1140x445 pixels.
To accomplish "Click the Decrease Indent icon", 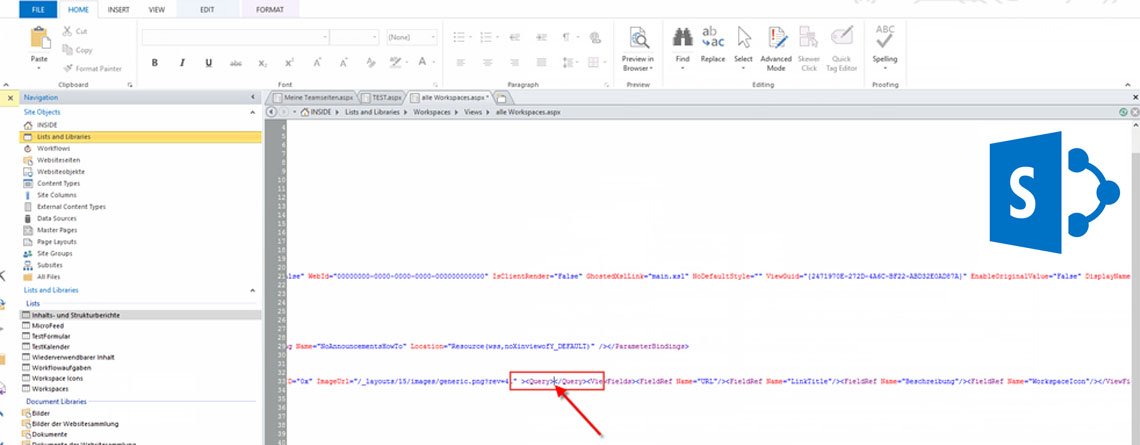I will (x=515, y=37).
